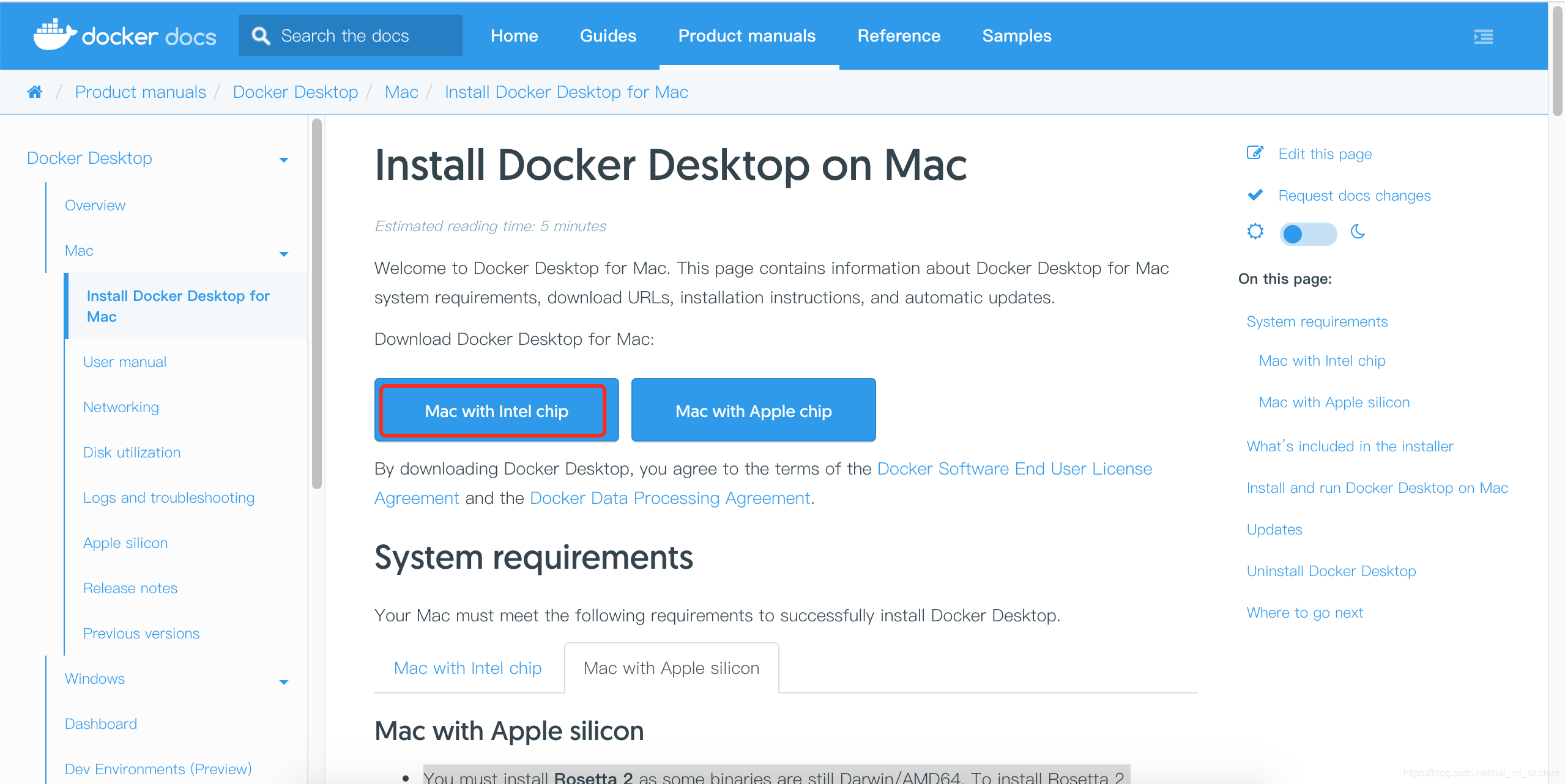Screen dimensions: 1565x784
Task: Switch to light theme using the sun icon
Action: click(x=1255, y=232)
